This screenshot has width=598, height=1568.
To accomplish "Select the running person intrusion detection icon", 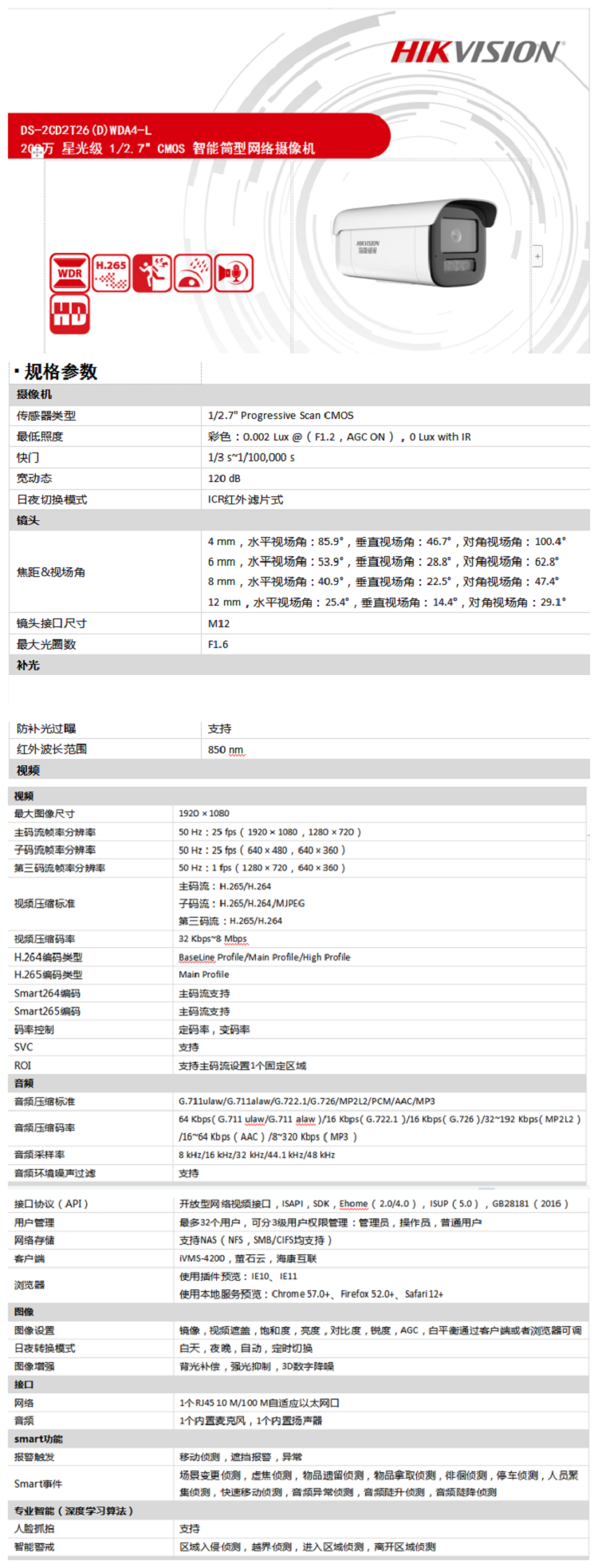I will pyautogui.click(x=152, y=272).
